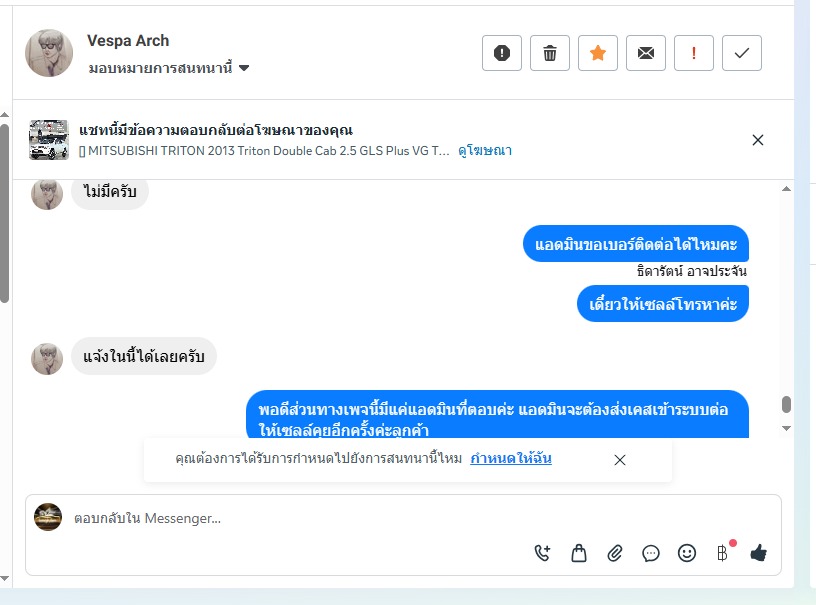Mark conversation done with checkmark
This screenshot has height=605, width=816.
742,53
